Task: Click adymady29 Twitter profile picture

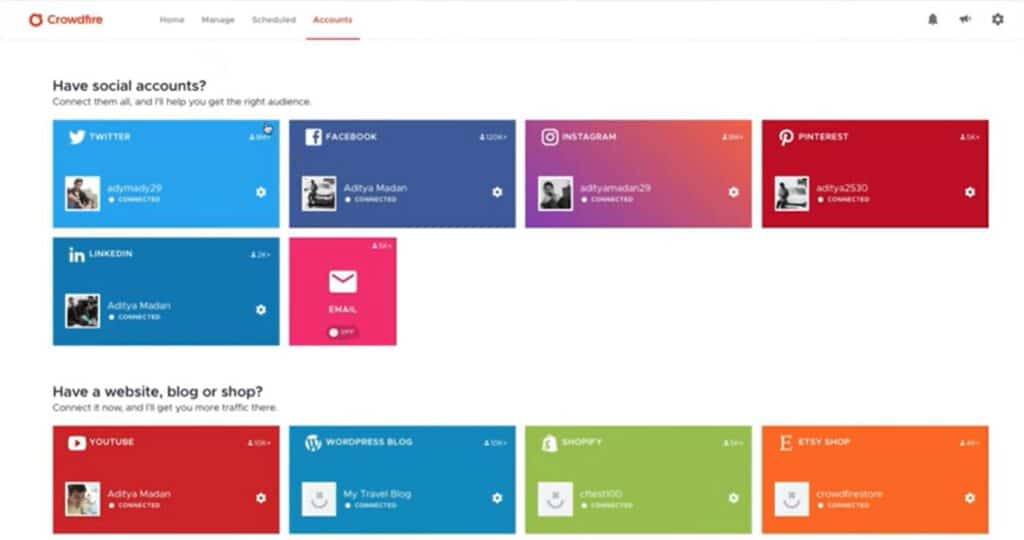Action: coord(83,193)
